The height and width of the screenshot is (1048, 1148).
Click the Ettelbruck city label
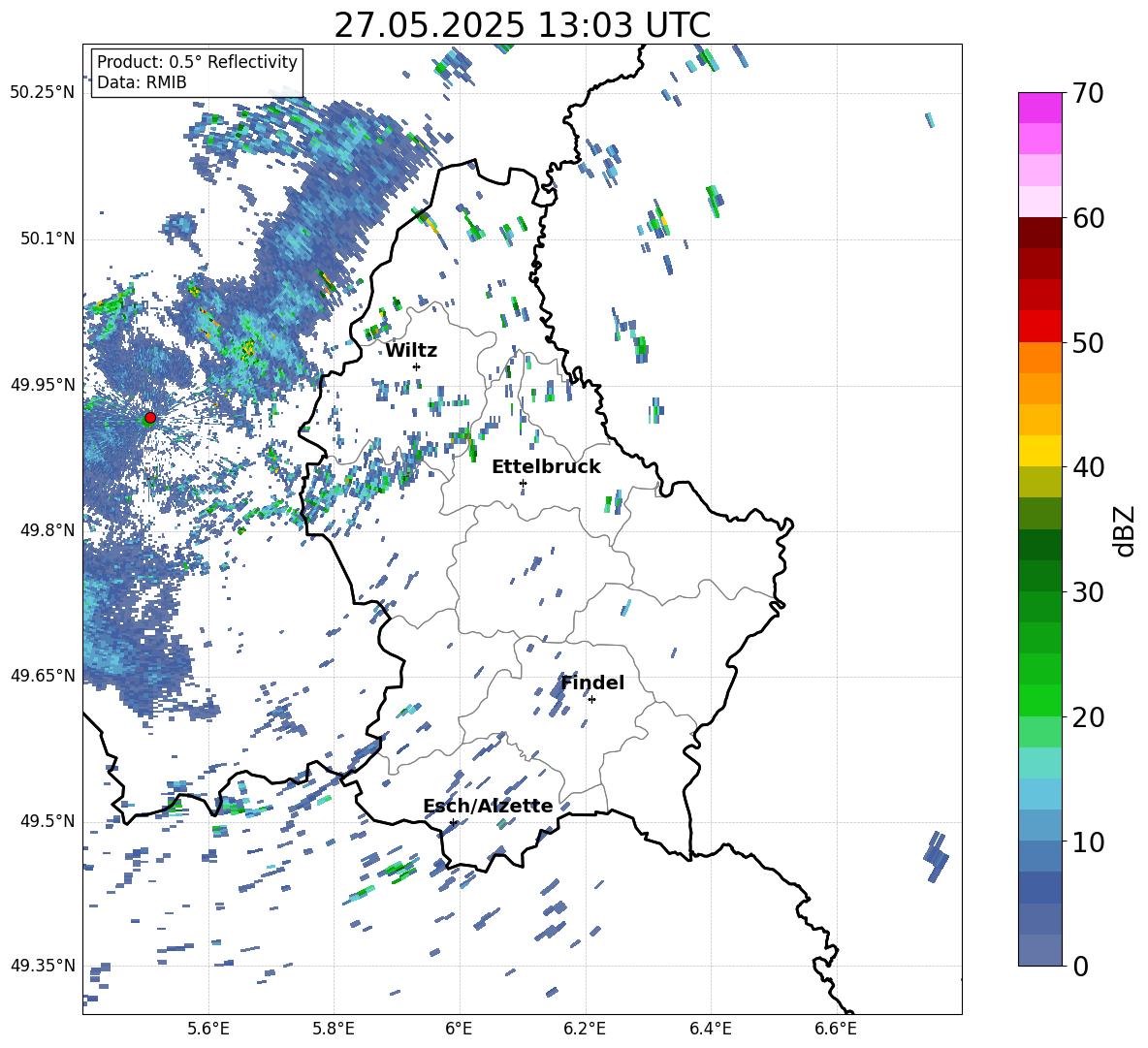[x=546, y=467]
